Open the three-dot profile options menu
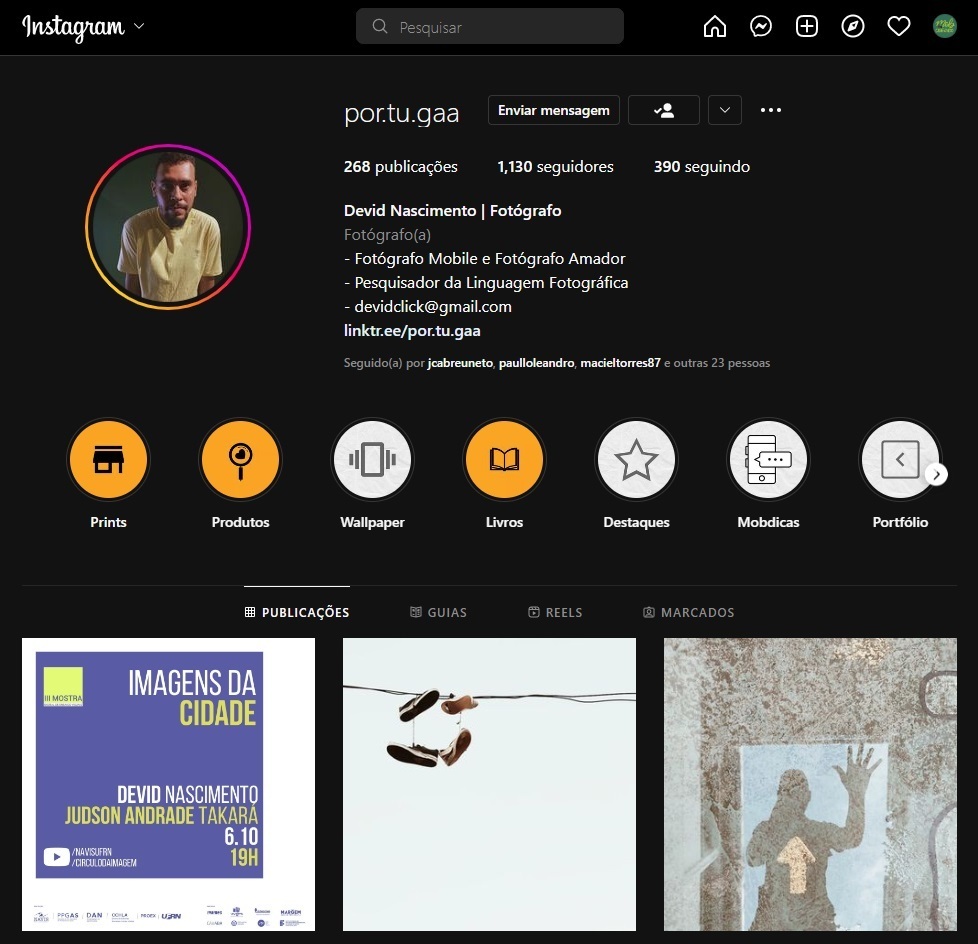The height and width of the screenshot is (944, 978). pos(770,111)
